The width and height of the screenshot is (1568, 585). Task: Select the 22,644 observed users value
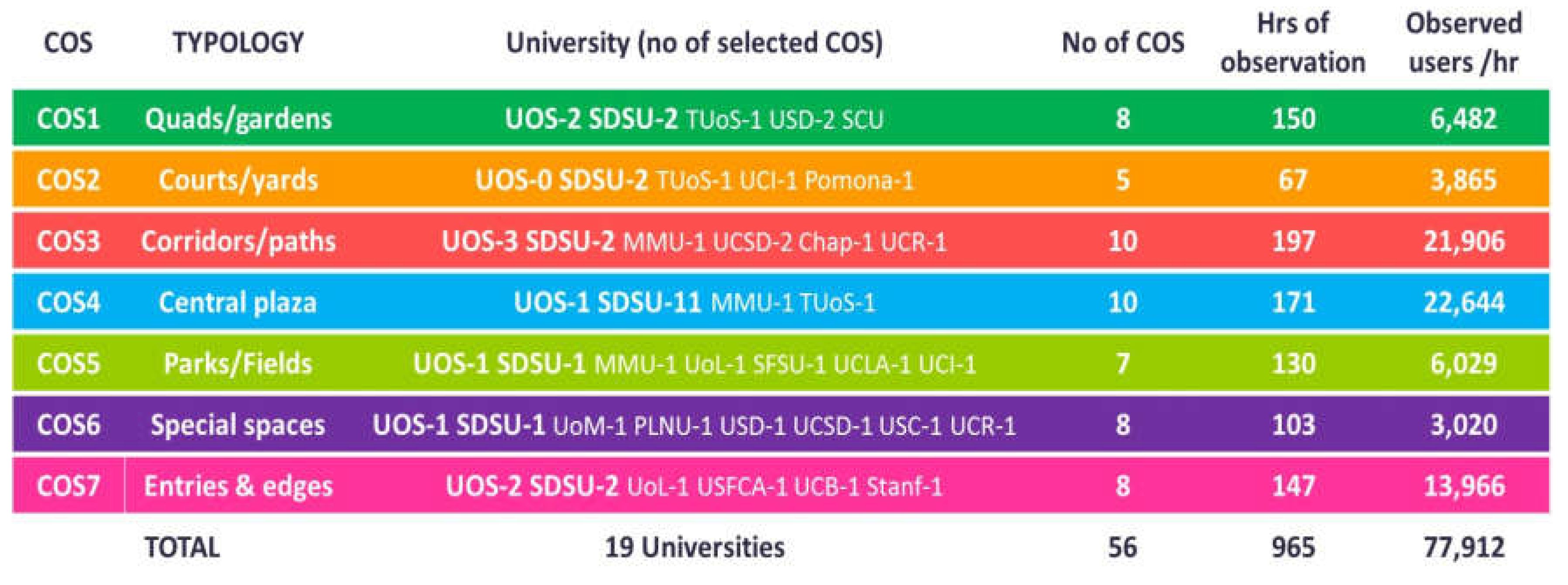tap(1463, 303)
